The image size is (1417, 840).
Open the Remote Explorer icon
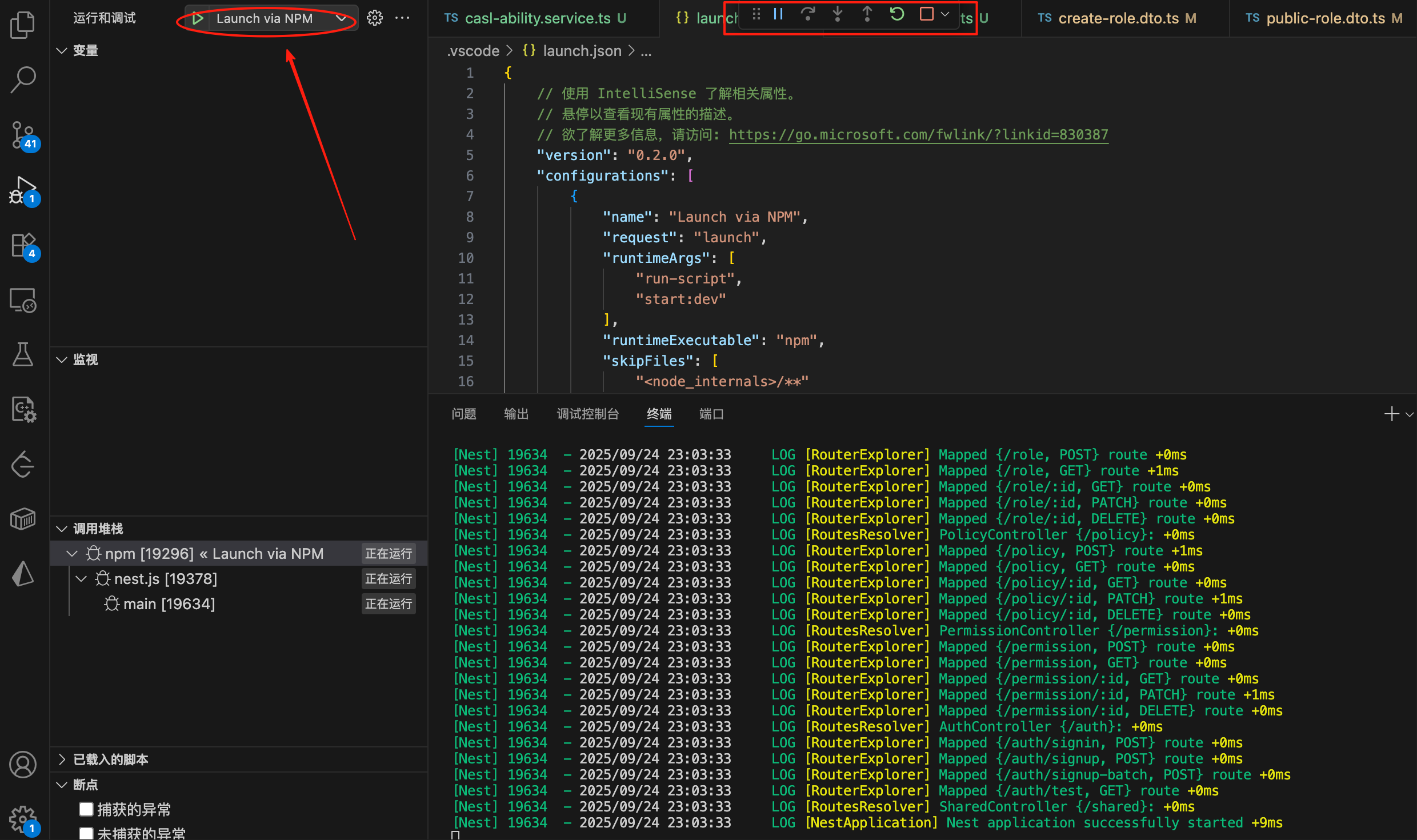[23, 300]
